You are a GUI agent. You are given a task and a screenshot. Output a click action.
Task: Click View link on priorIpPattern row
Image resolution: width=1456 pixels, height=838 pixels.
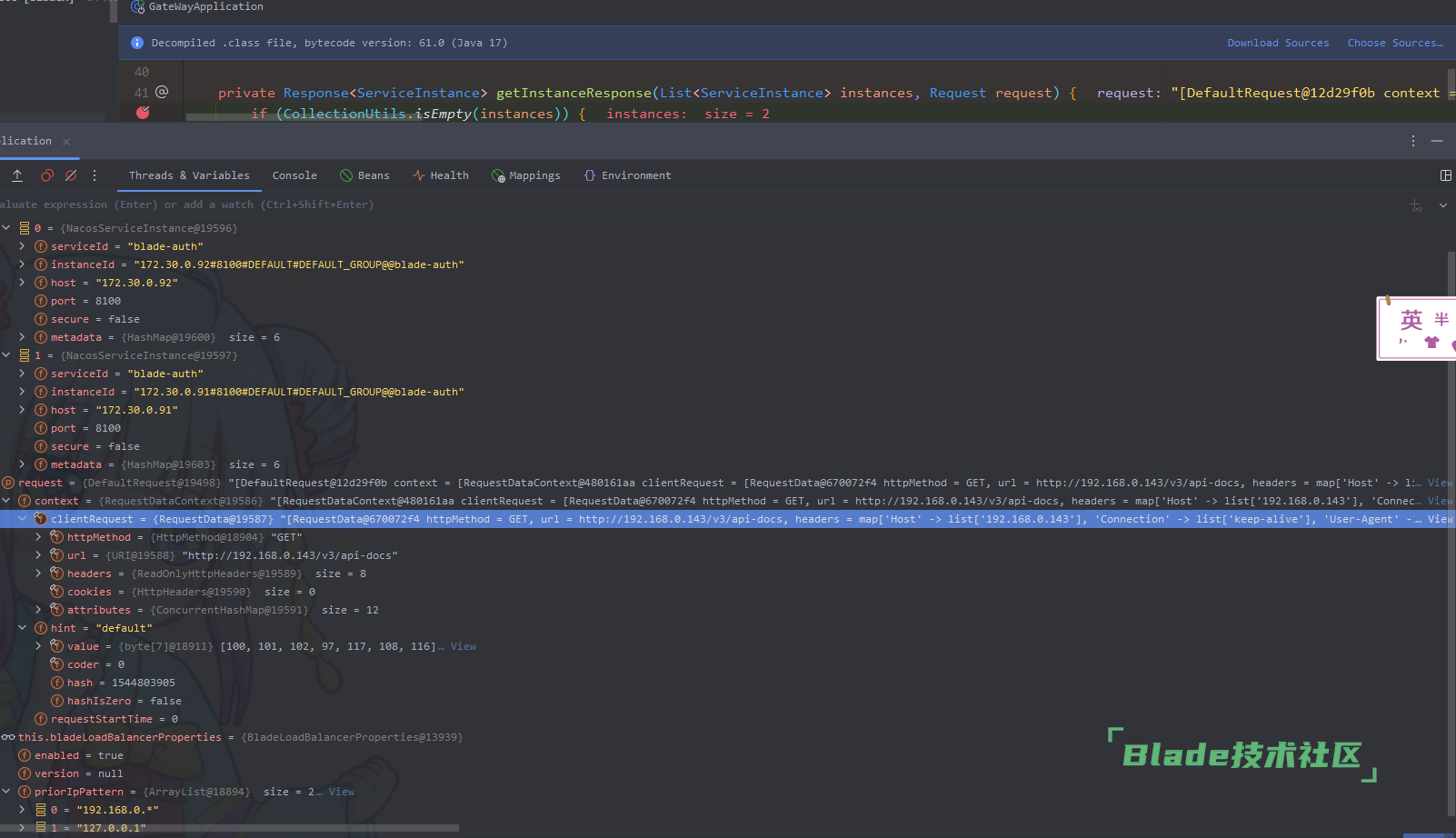tap(342, 792)
